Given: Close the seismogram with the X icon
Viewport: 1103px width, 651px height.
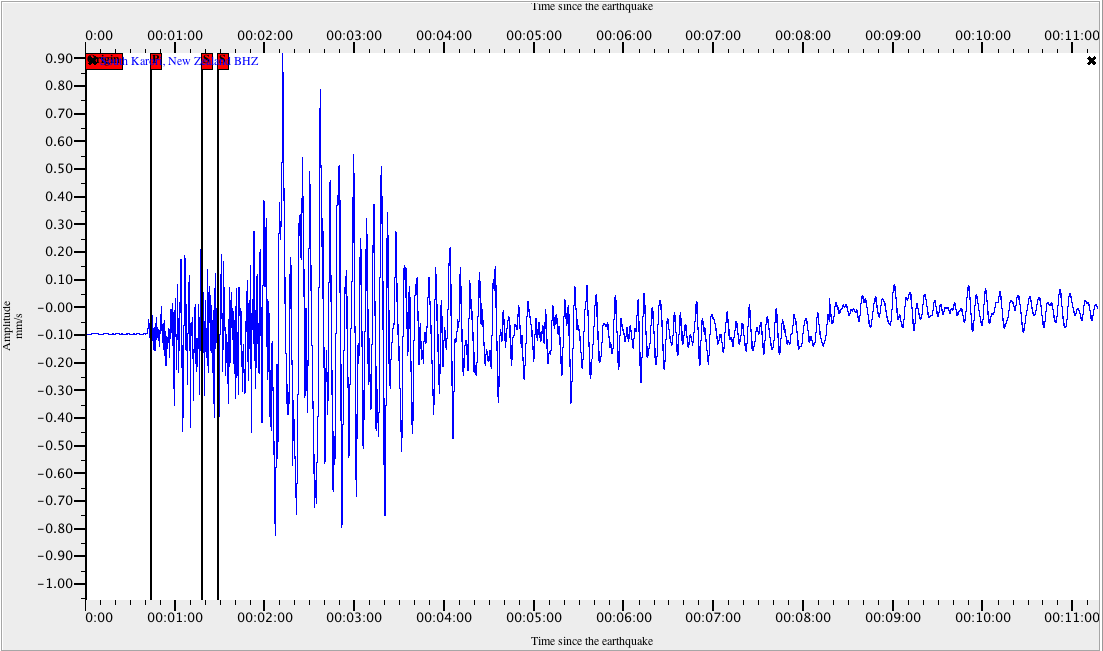Looking at the screenshot, I should [x=1091, y=61].
